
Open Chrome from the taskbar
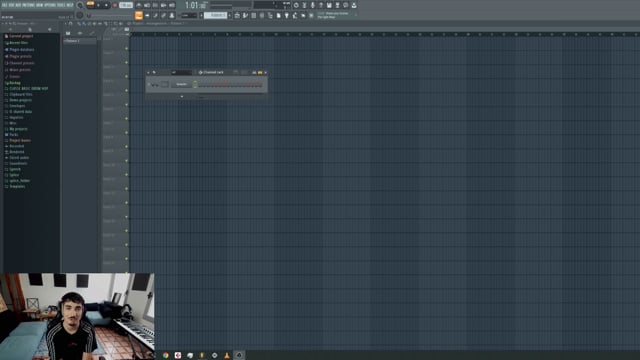[x=166, y=355]
